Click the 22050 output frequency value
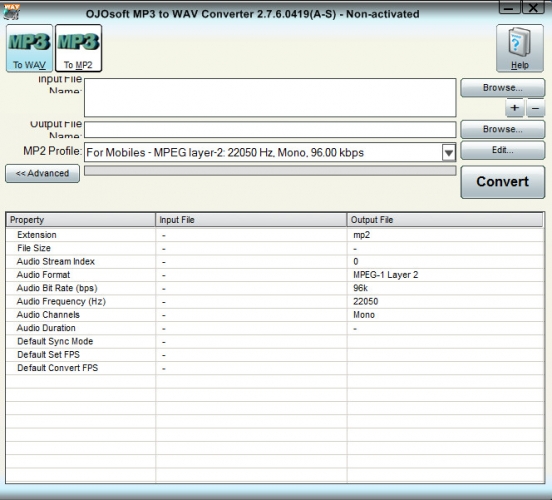This screenshot has width=552, height=500. 365,301
